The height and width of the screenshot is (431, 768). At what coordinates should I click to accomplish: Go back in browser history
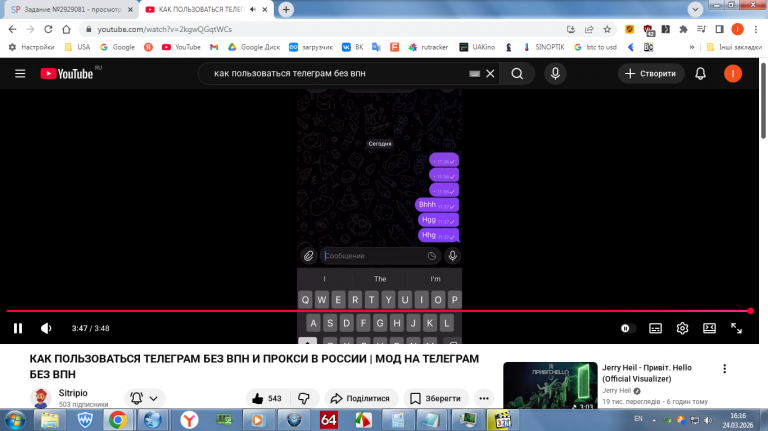[12, 29]
